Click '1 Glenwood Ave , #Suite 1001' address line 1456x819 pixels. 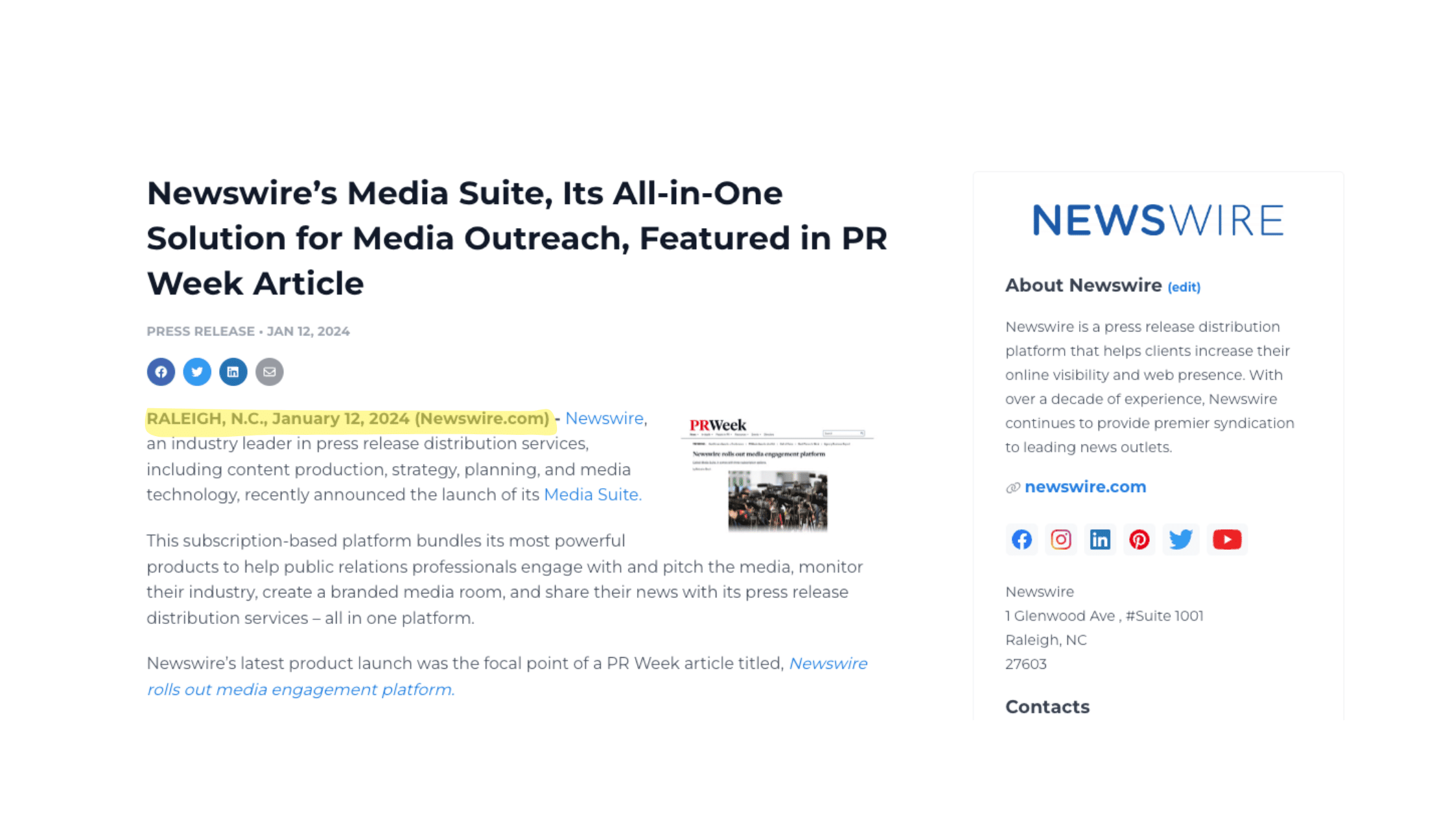(1104, 616)
